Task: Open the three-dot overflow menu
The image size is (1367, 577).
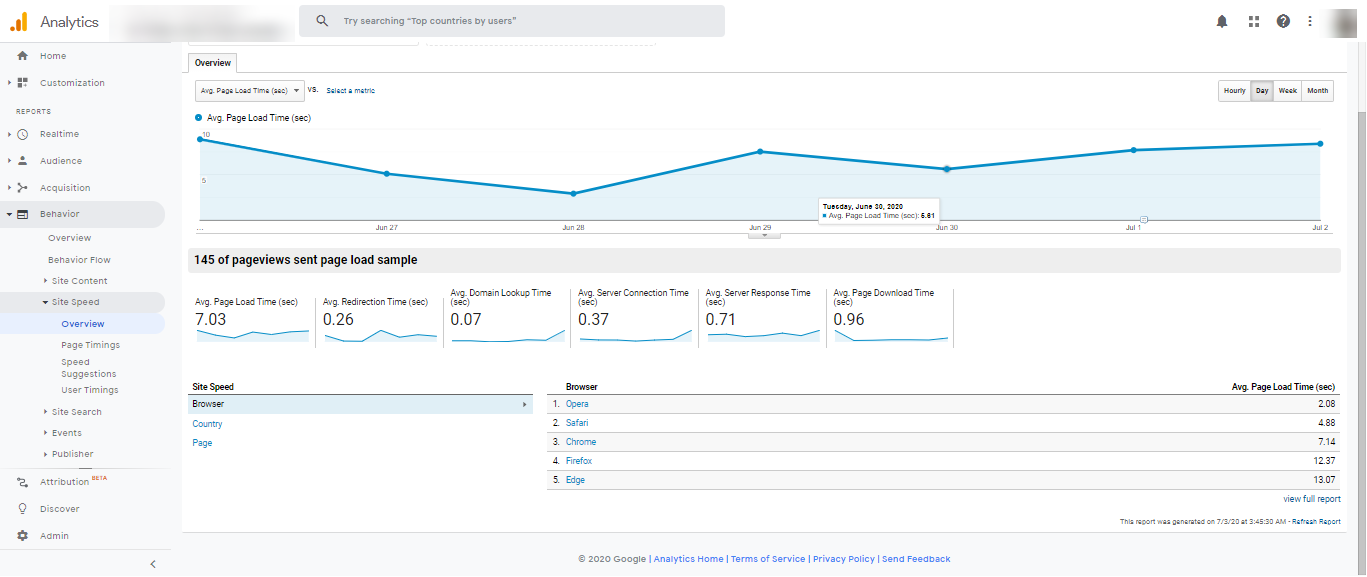Action: point(1309,20)
